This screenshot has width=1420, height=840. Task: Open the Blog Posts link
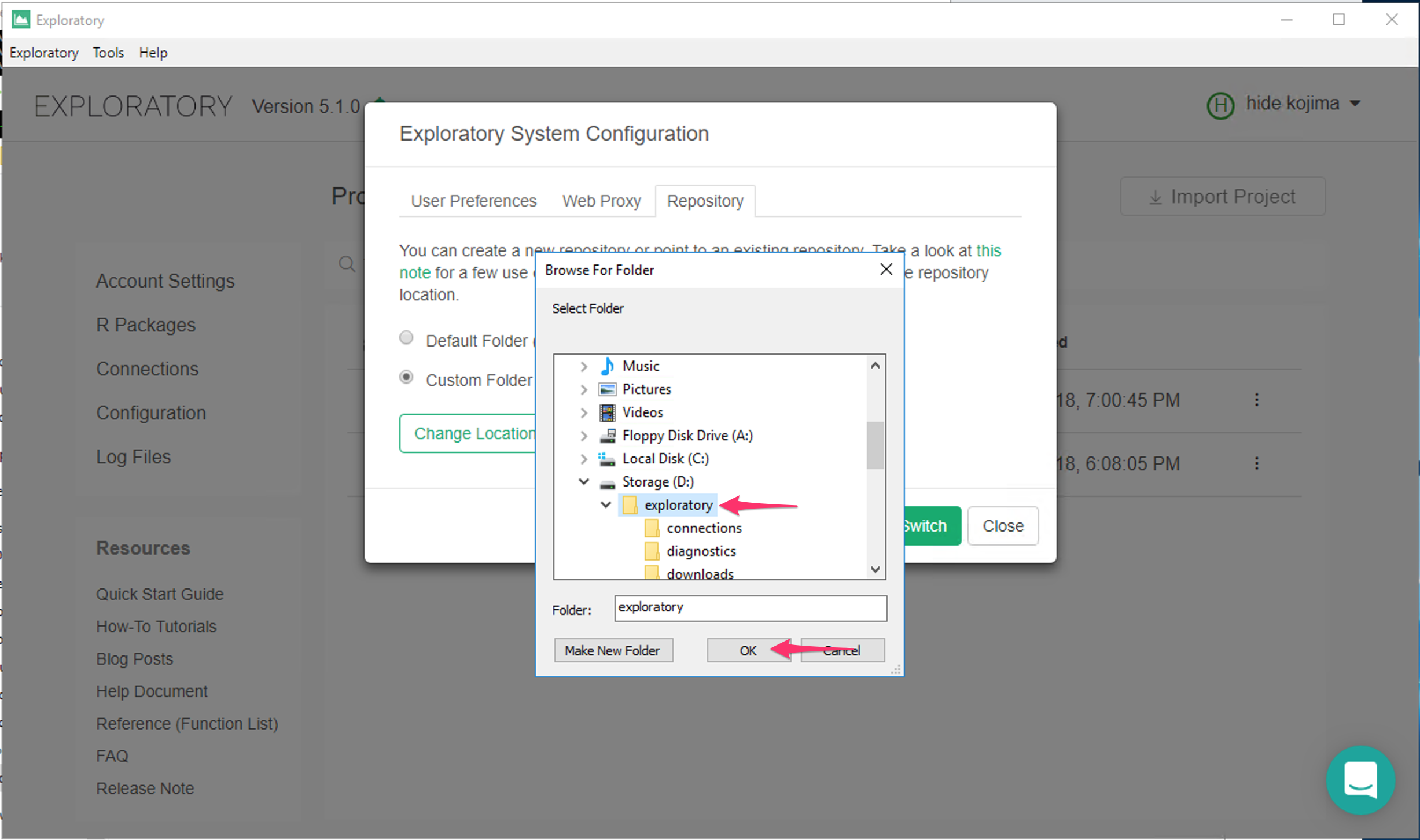[134, 659]
